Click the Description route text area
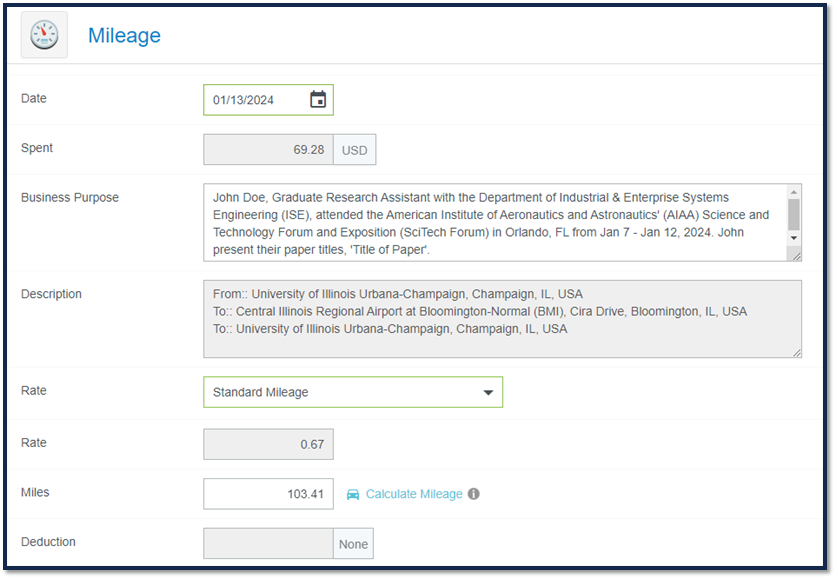Viewport: 836px width, 579px height. point(502,319)
